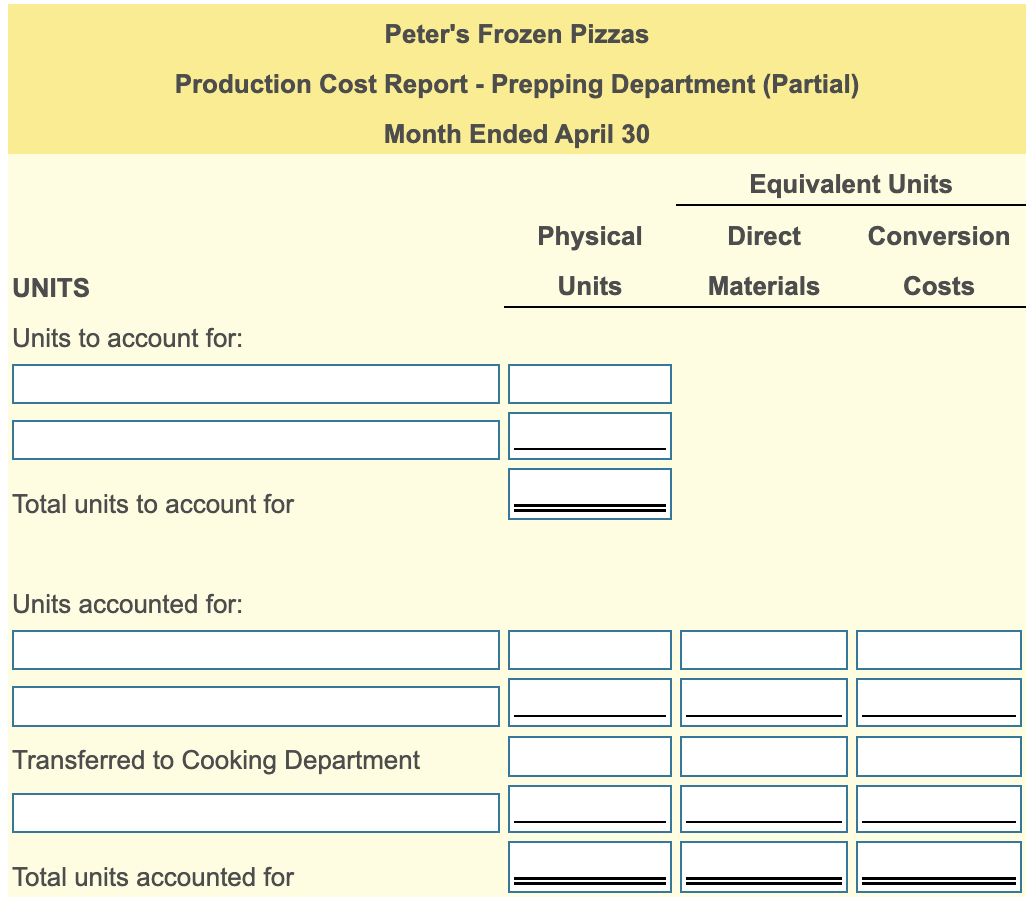Select the Physical Units field in the first row
1036x908 pixels.
pyautogui.click(x=589, y=383)
